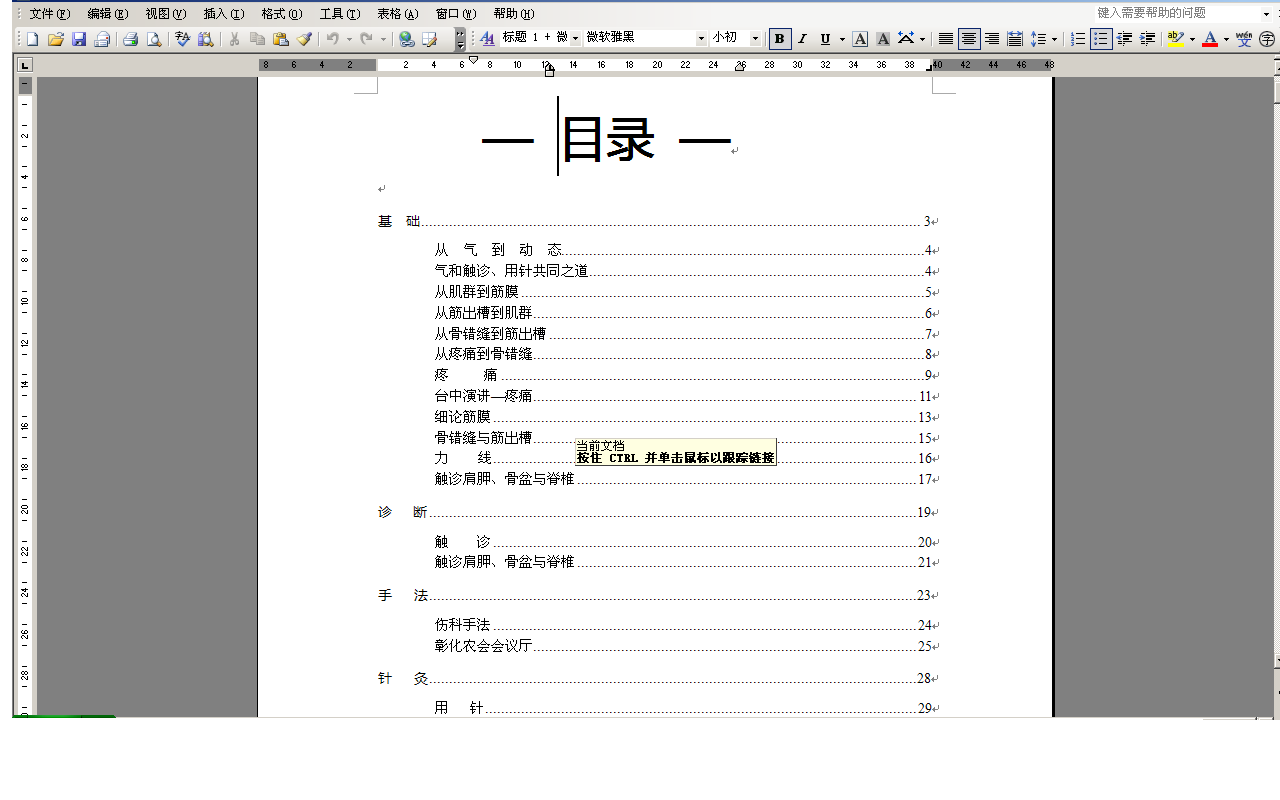The image size is (1280, 800).
Task: Open Print Preview icon
Action: tap(154, 39)
